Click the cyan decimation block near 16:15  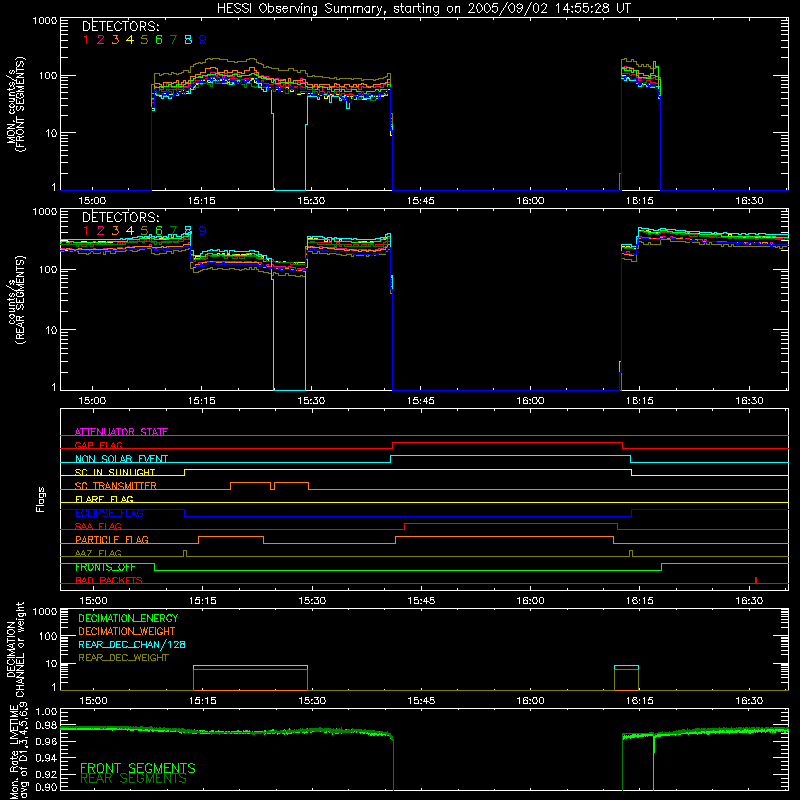coord(627,666)
